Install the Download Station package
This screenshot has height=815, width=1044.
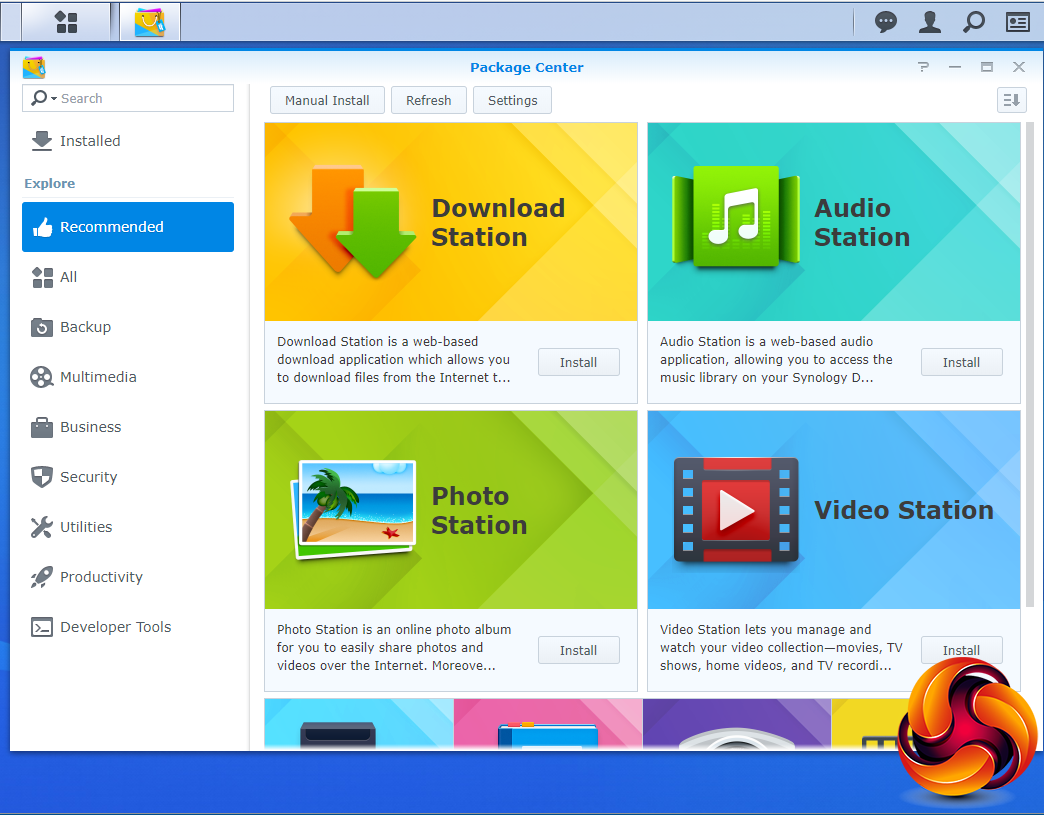pyautogui.click(x=578, y=362)
